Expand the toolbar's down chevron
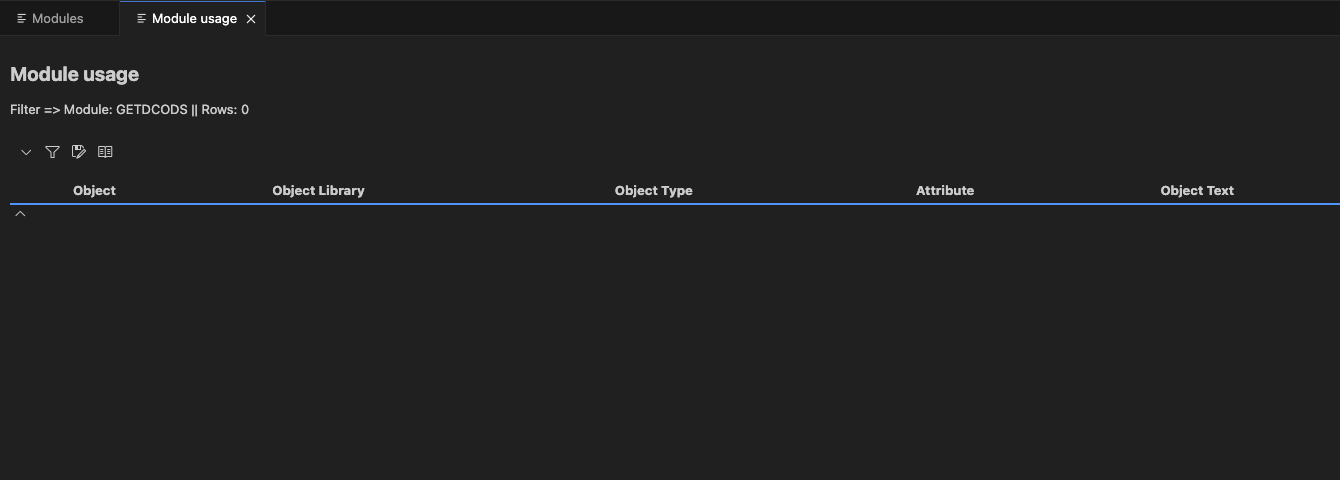The image size is (1340, 480). point(26,152)
